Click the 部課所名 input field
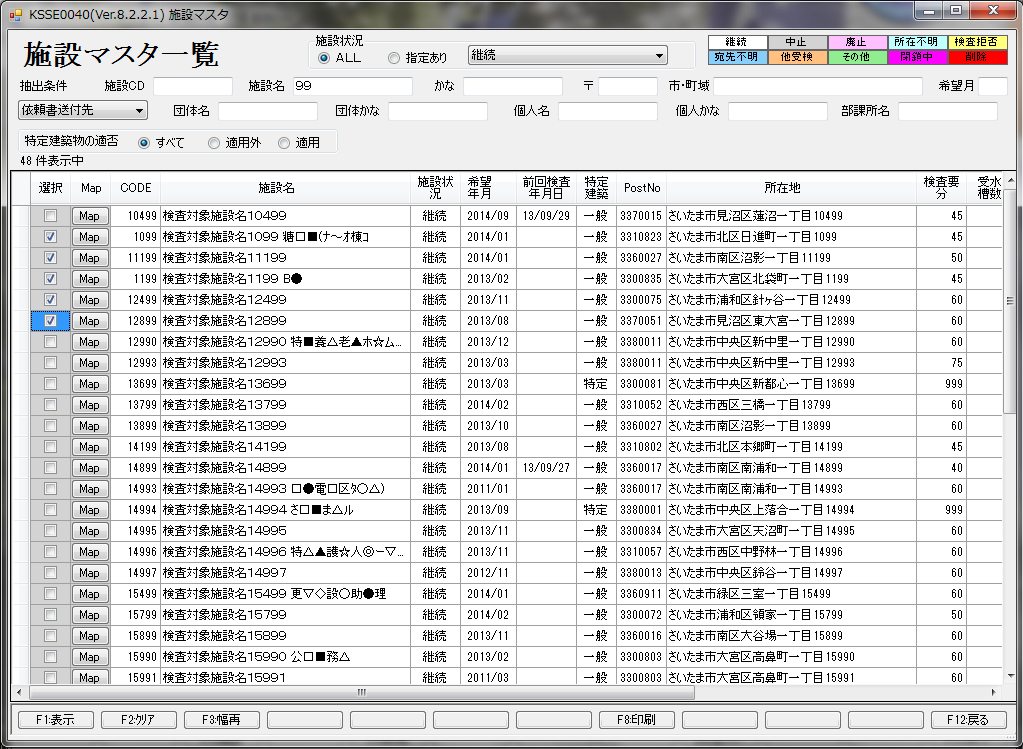The image size is (1023, 749). tap(948, 111)
